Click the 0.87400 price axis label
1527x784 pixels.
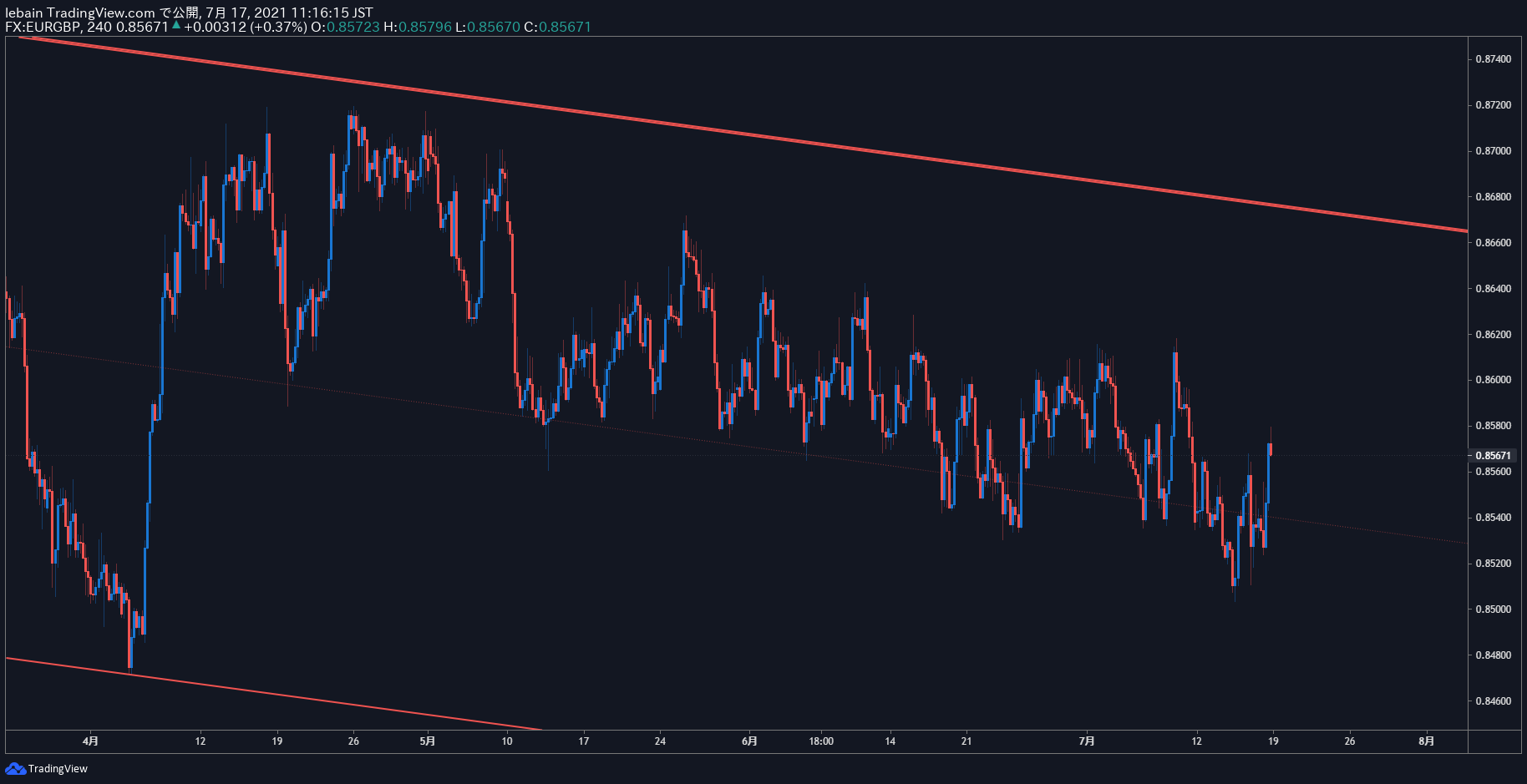pyautogui.click(x=1494, y=59)
